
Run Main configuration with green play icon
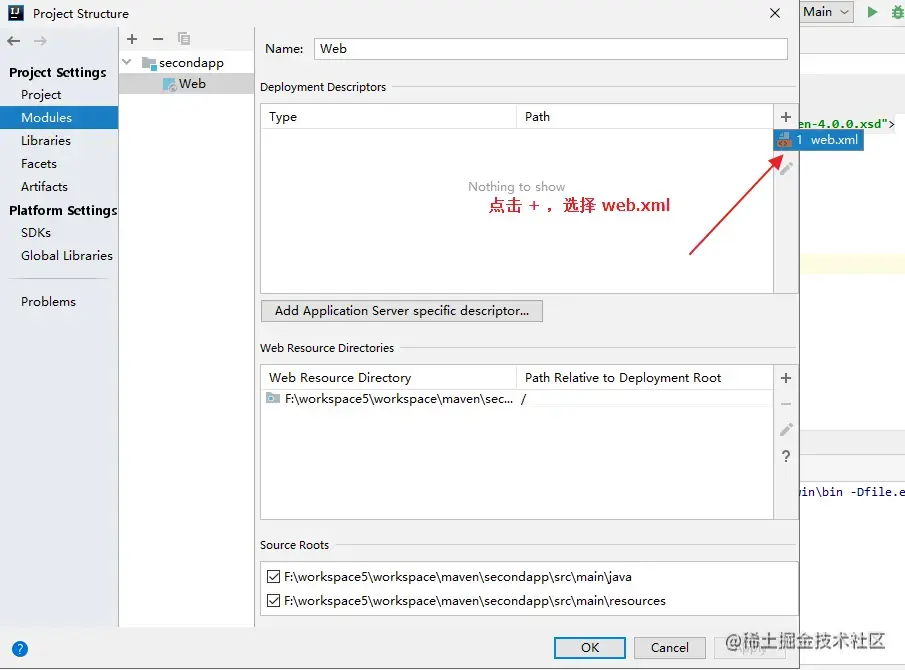872,12
